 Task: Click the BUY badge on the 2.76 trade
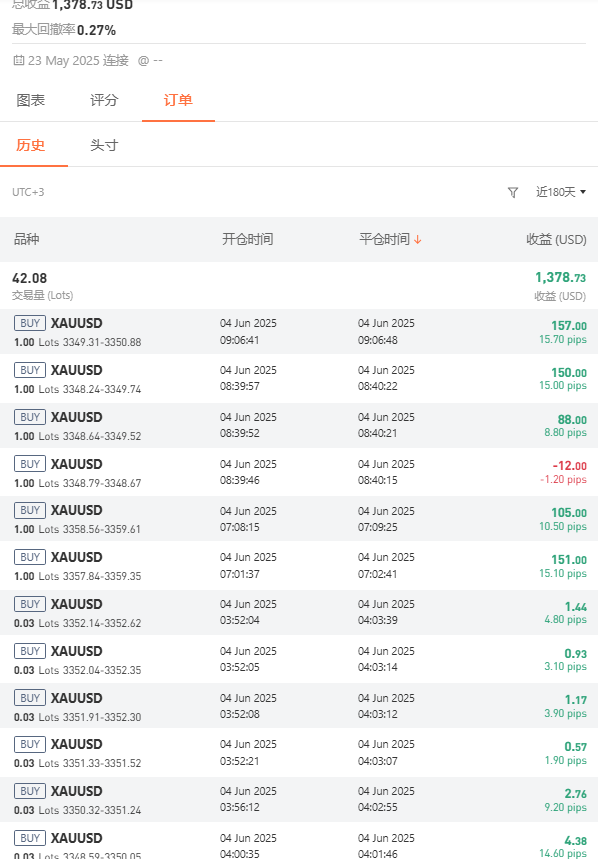tap(30, 791)
